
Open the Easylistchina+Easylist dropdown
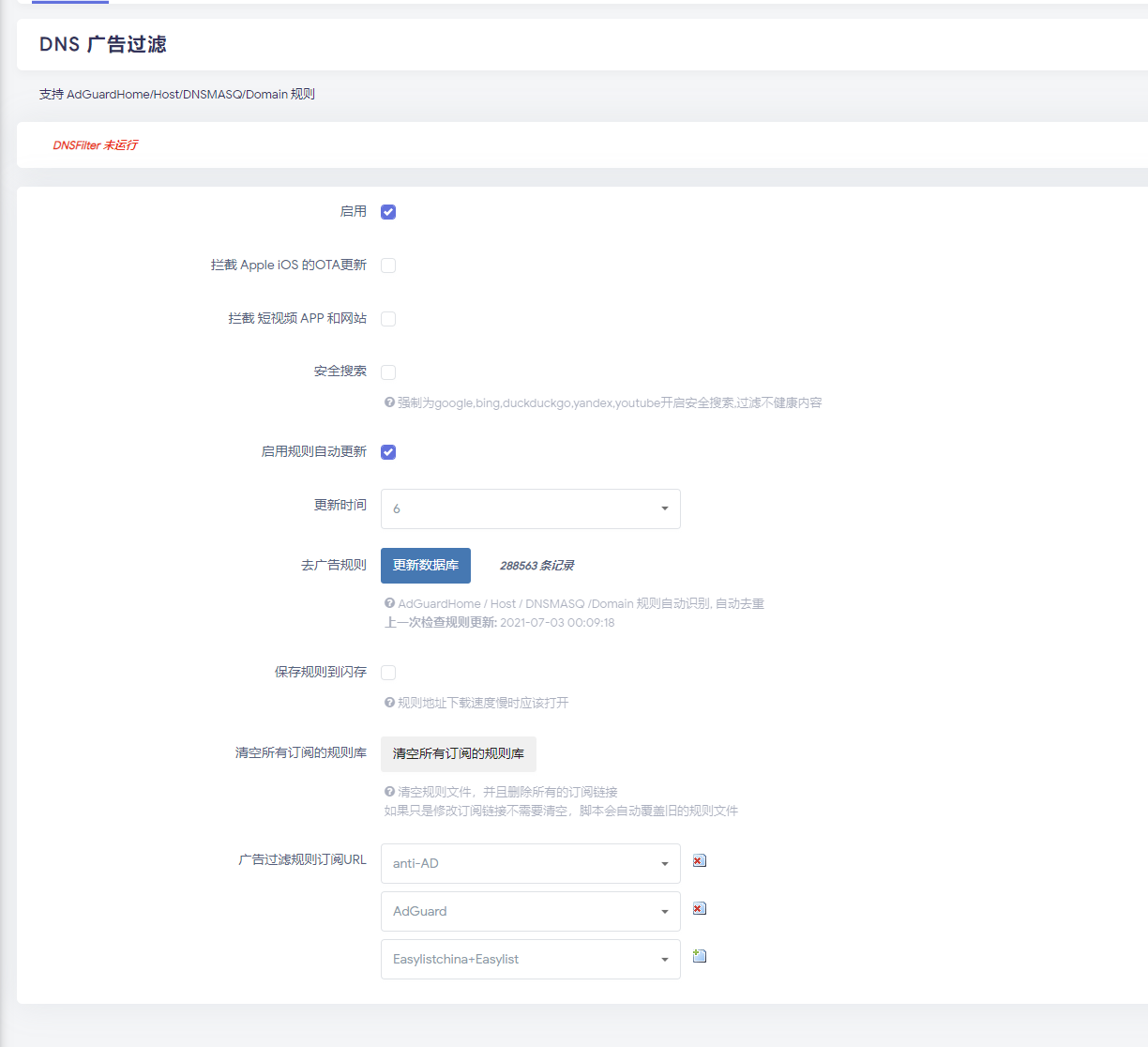(x=530, y=959)
